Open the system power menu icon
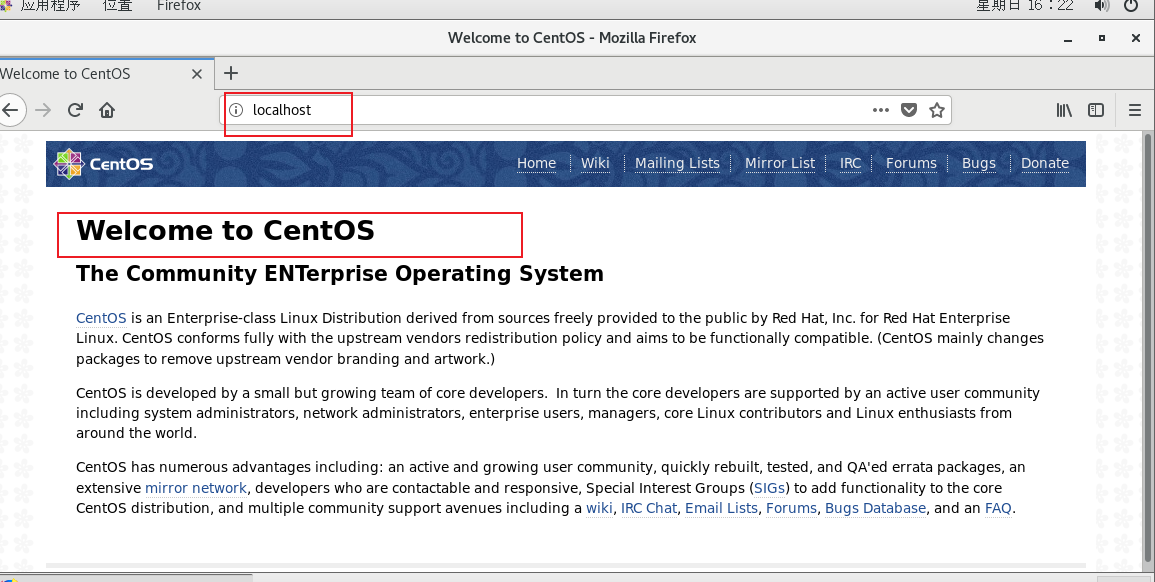This screenshot has height=582, width=1155. 1131,6
